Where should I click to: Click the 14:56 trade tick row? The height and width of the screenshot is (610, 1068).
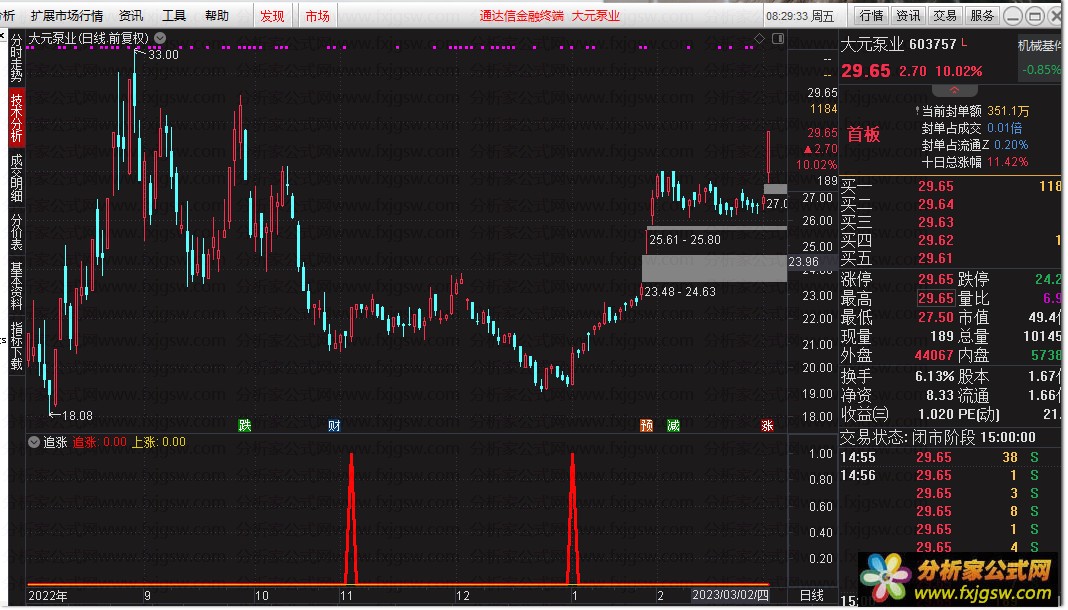[x=949, y=475]
